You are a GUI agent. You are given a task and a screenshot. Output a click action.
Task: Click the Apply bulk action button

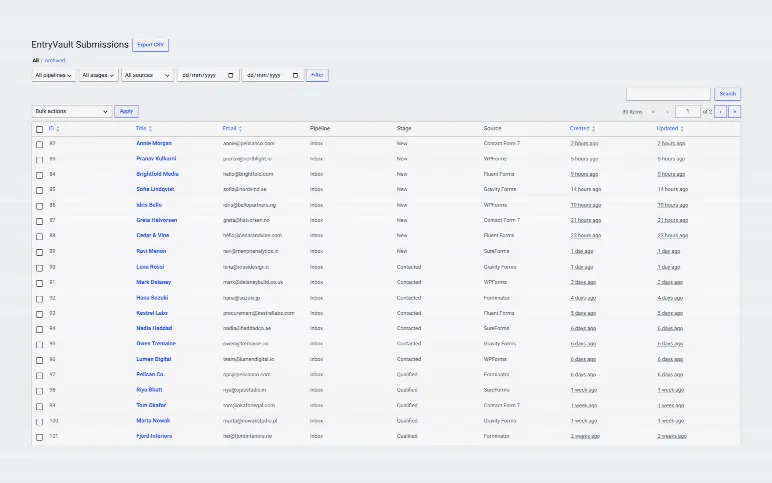click(127, 111)
